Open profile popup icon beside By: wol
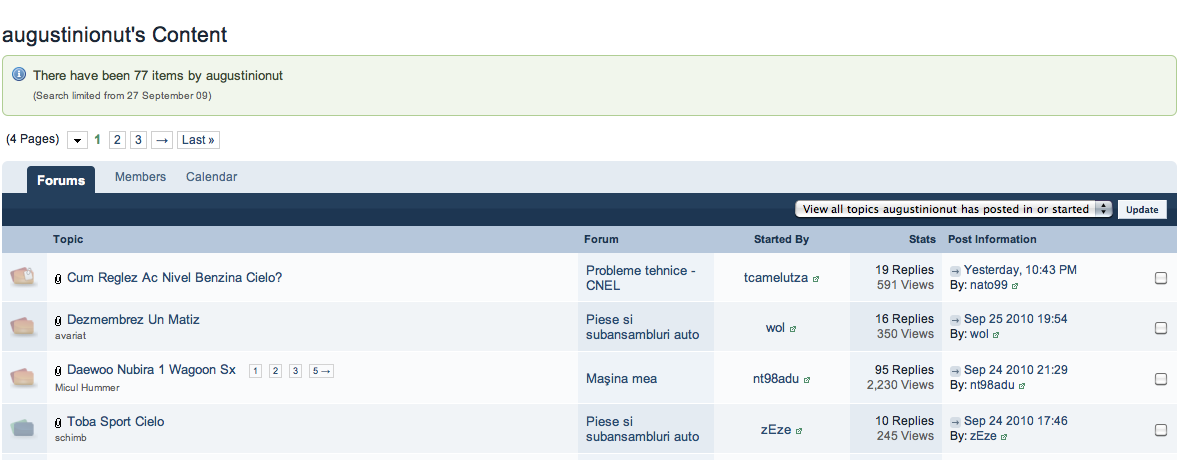The height and width of the screenshot is (460, 1181). click(x=996, y=335)
